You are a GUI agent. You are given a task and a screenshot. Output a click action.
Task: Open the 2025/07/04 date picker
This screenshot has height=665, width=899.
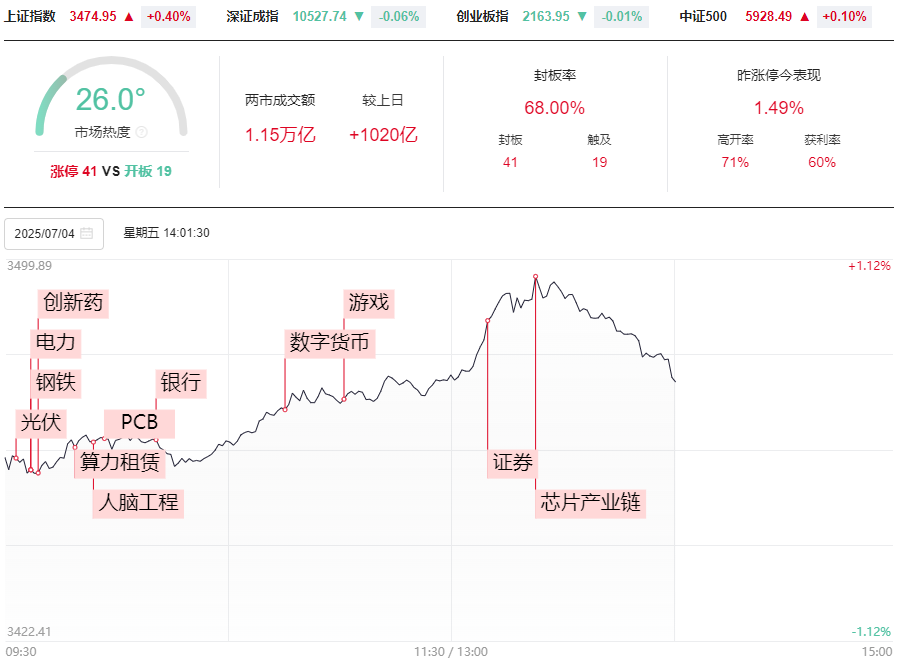point(44,234)
